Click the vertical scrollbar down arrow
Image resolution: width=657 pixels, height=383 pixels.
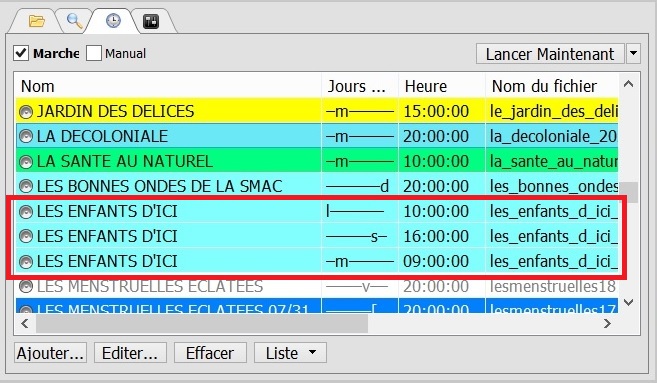[x=629, y=302]
